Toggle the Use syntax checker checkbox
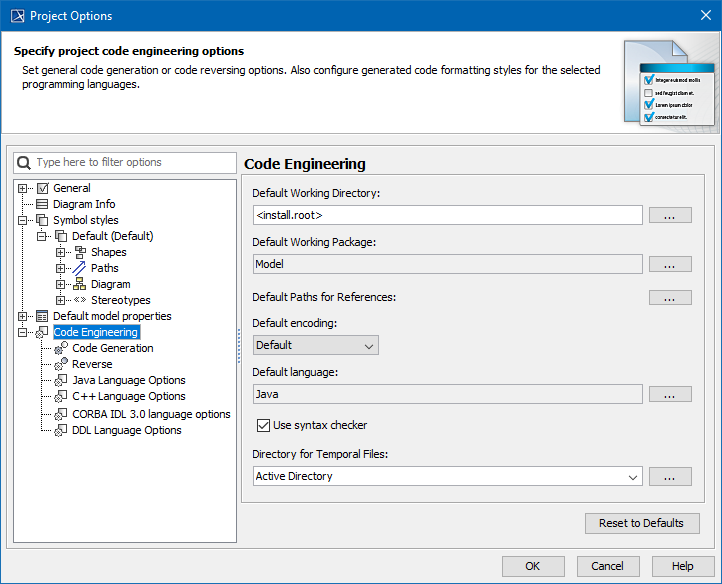This screenshot has height=584, width=722. (264, 425)
